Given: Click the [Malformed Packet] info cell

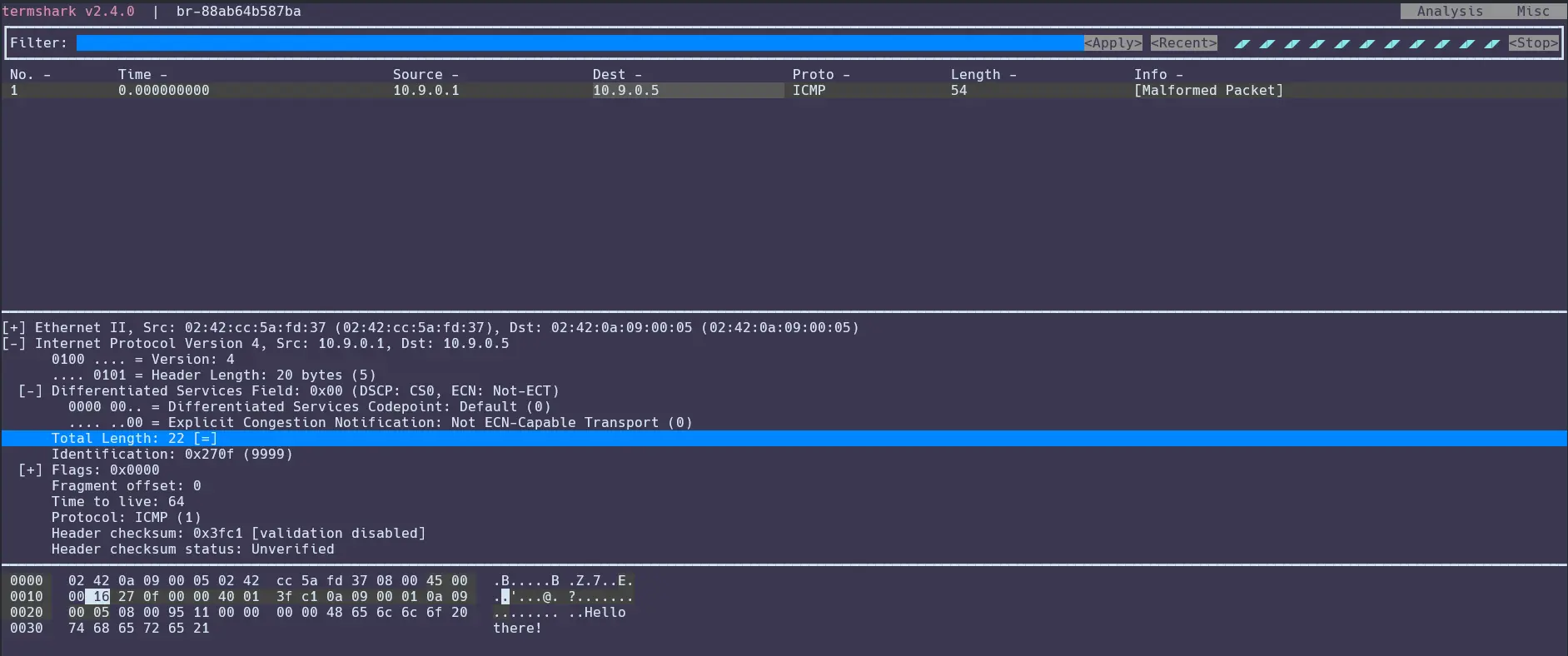Looking at the screenshot, I should (x=1208, y=91).
